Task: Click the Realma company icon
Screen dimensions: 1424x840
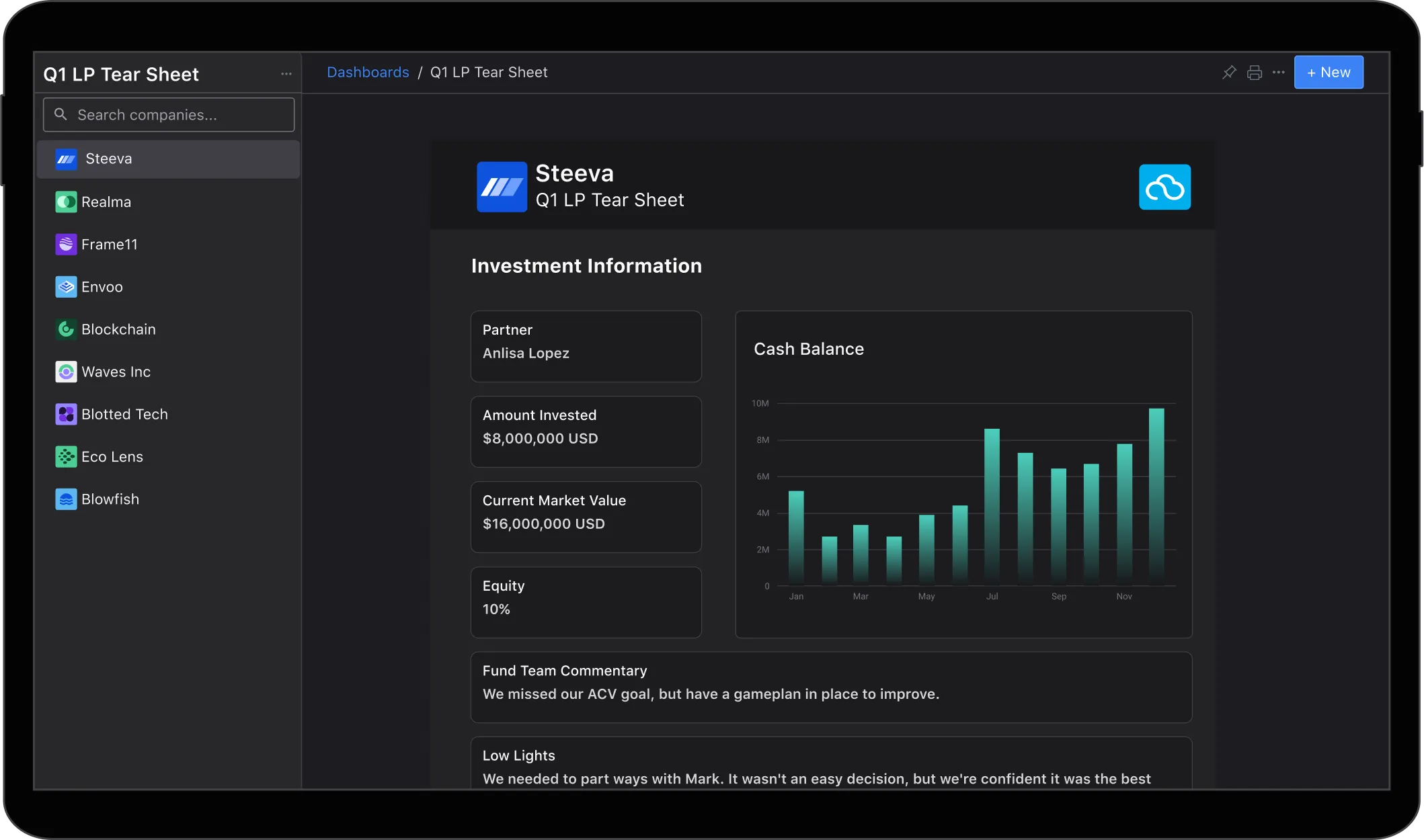Action: (66, 202)
